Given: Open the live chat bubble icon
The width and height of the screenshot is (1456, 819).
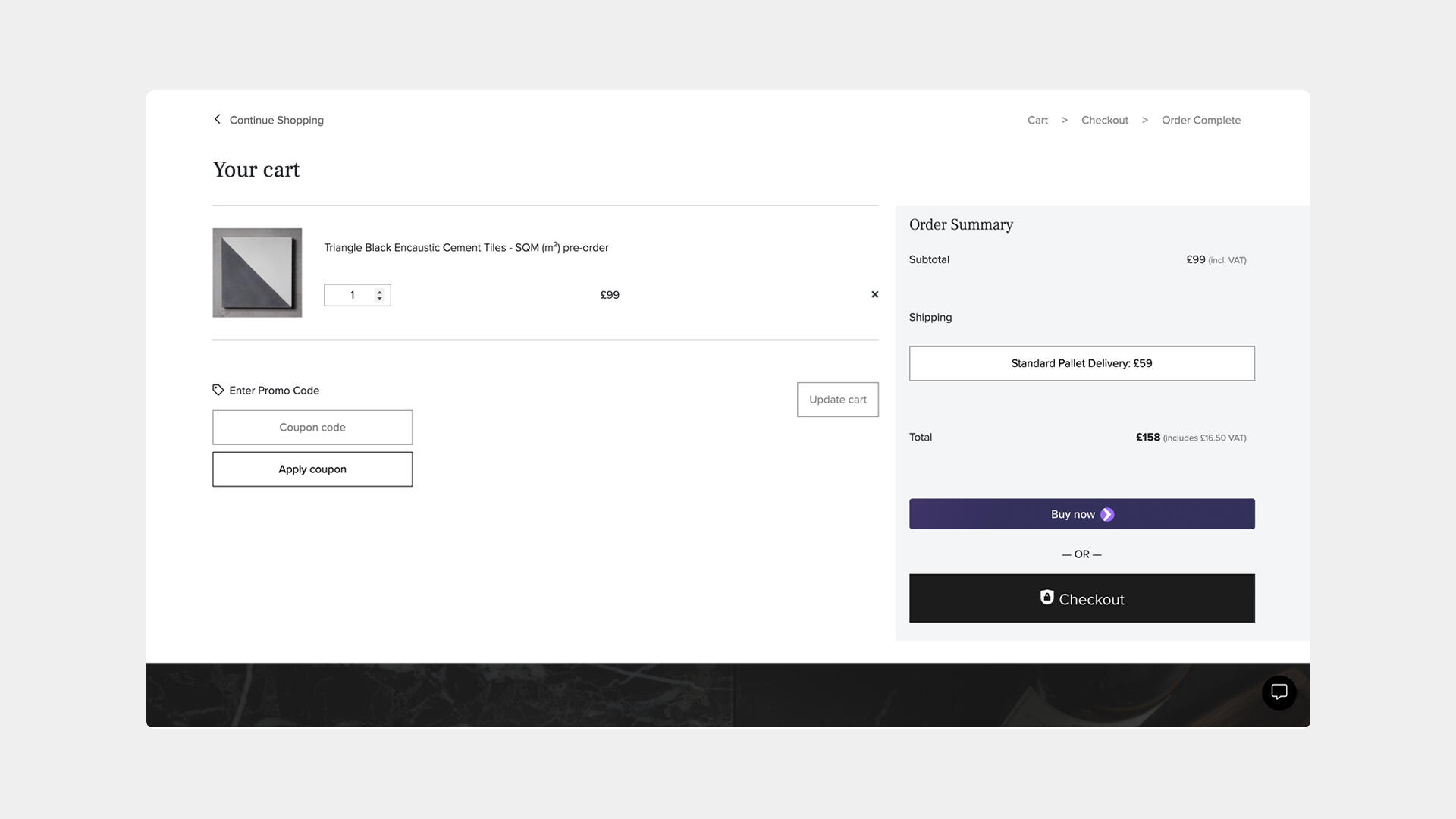Looking at the screenshot, I should click(1279, 692).
